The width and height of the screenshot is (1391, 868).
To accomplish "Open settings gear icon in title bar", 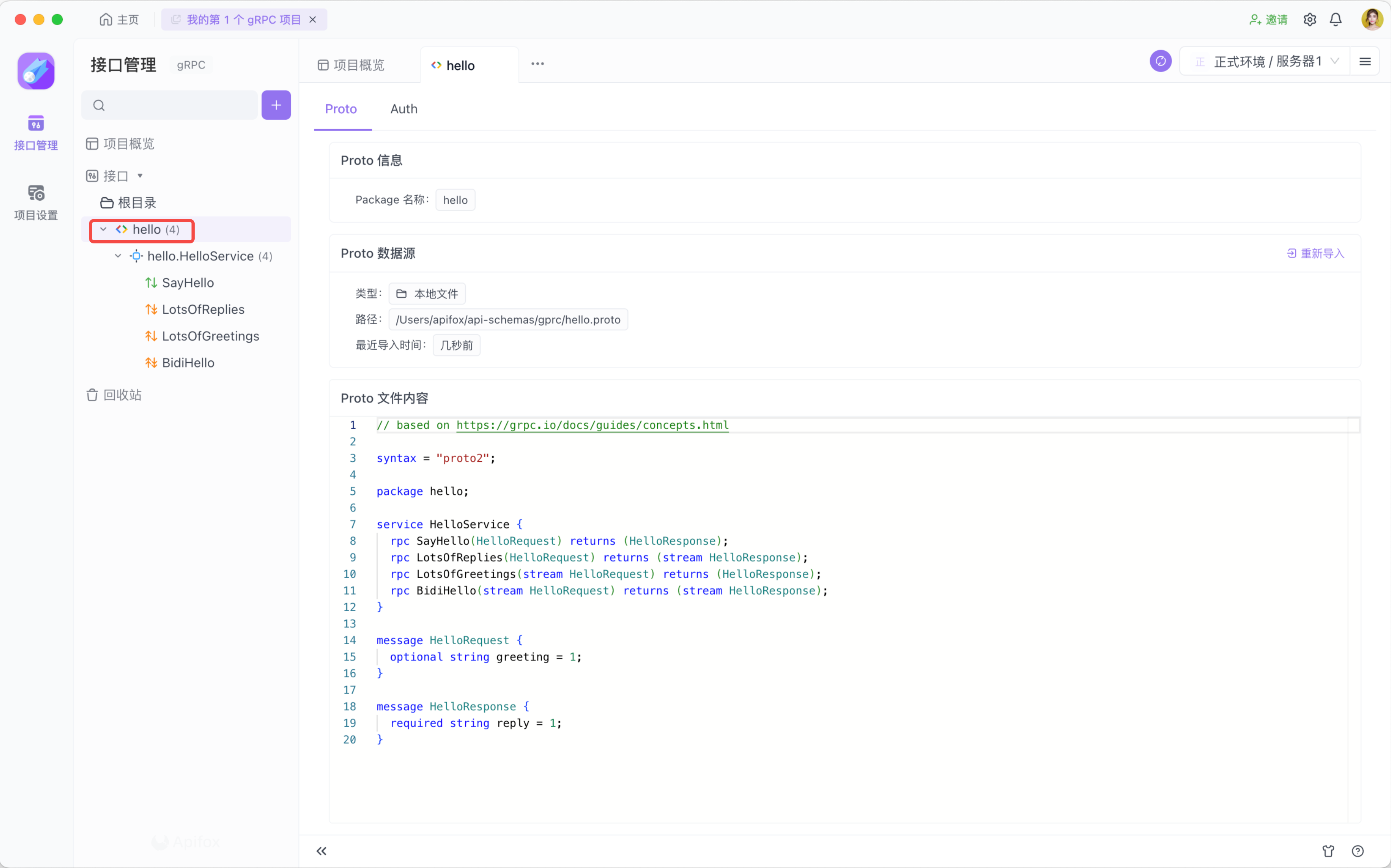I will click(1309, 20).
